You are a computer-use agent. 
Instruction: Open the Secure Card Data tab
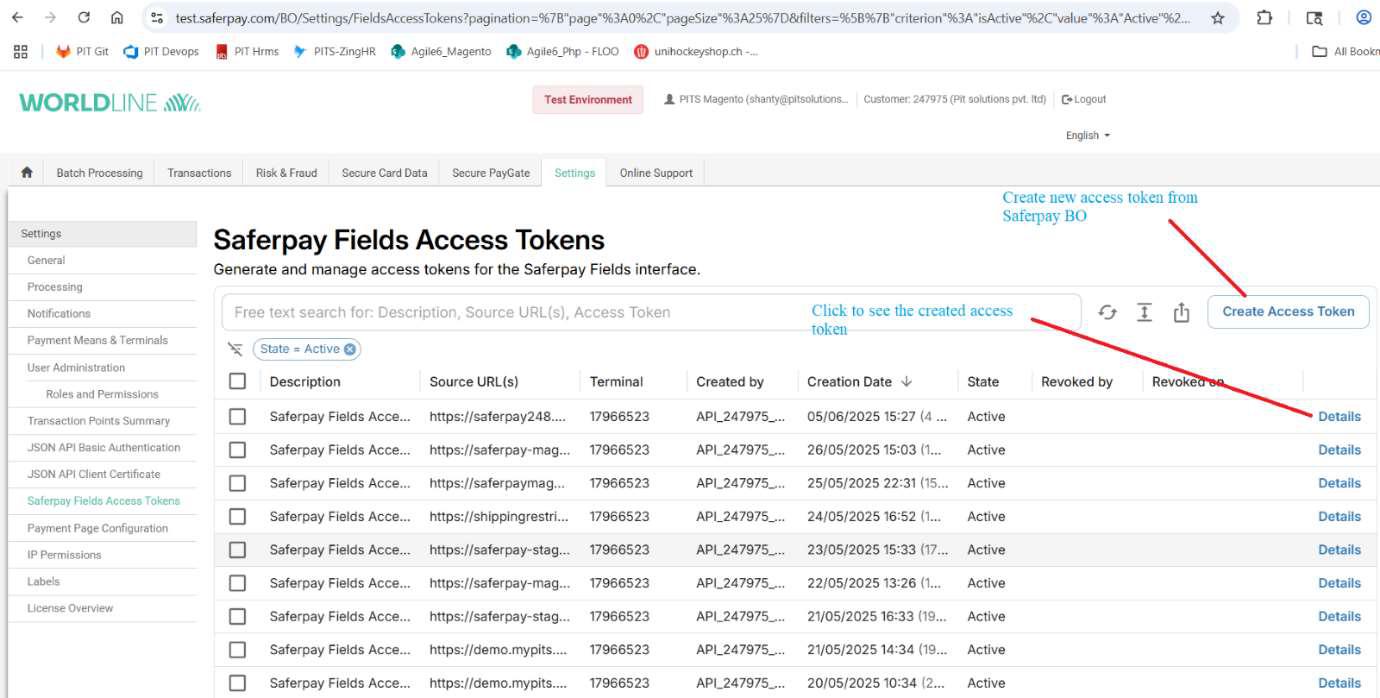[385, 172]
